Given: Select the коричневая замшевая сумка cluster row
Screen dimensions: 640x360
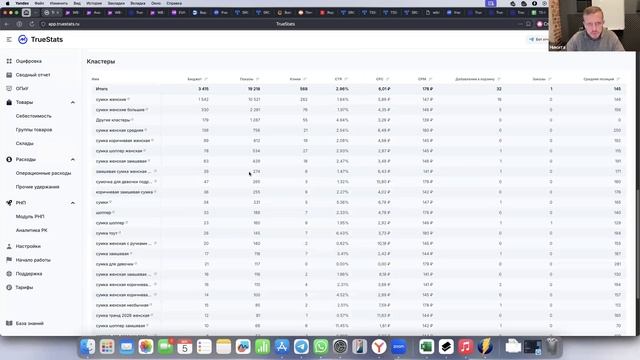Looking at the screenshot, I should point(358,192).
